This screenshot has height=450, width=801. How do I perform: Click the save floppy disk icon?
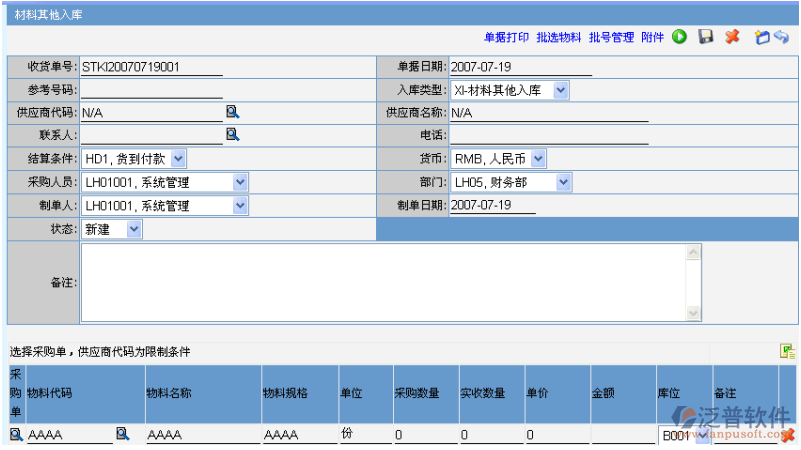click(705, 37)
